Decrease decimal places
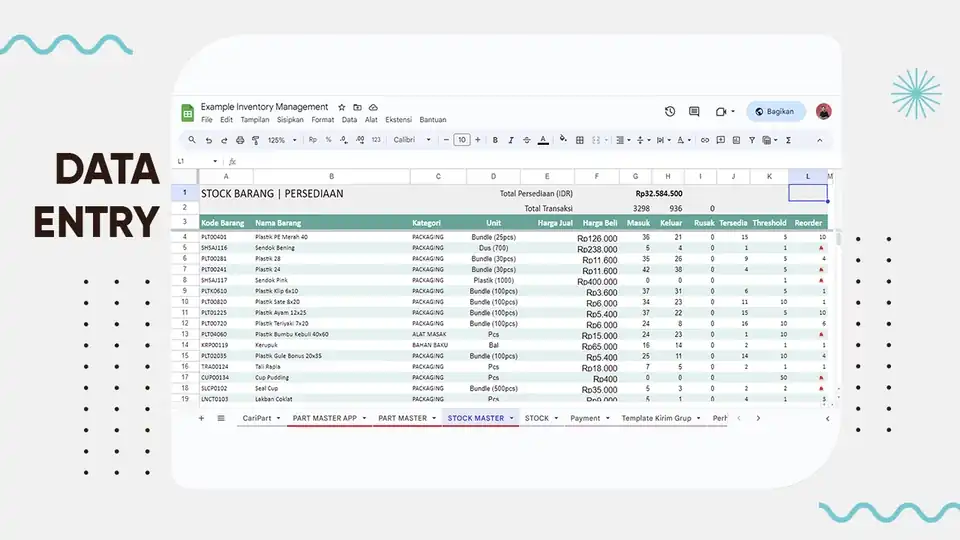The height and width of the screenshot is (540, 960). click(344, 140)
